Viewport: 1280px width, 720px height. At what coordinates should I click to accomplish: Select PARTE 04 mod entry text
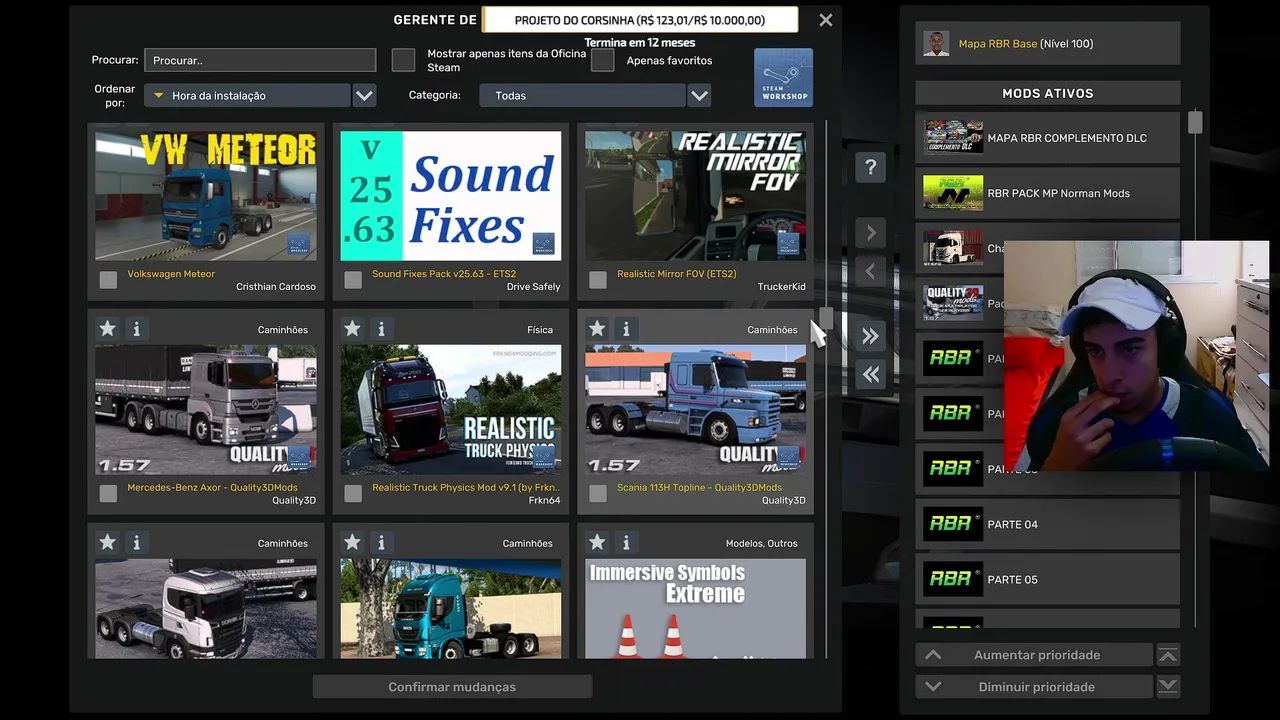[1012, 524]
